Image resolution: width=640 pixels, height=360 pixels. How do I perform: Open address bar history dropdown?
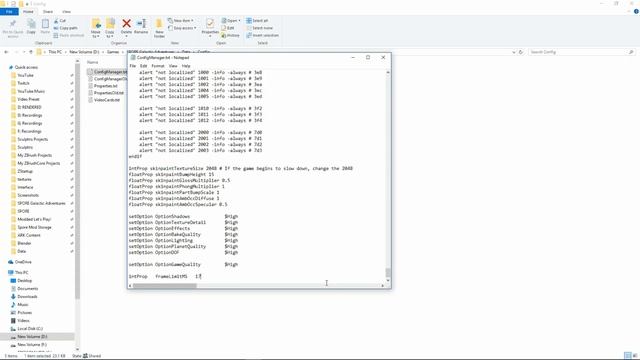click(513, 52)
